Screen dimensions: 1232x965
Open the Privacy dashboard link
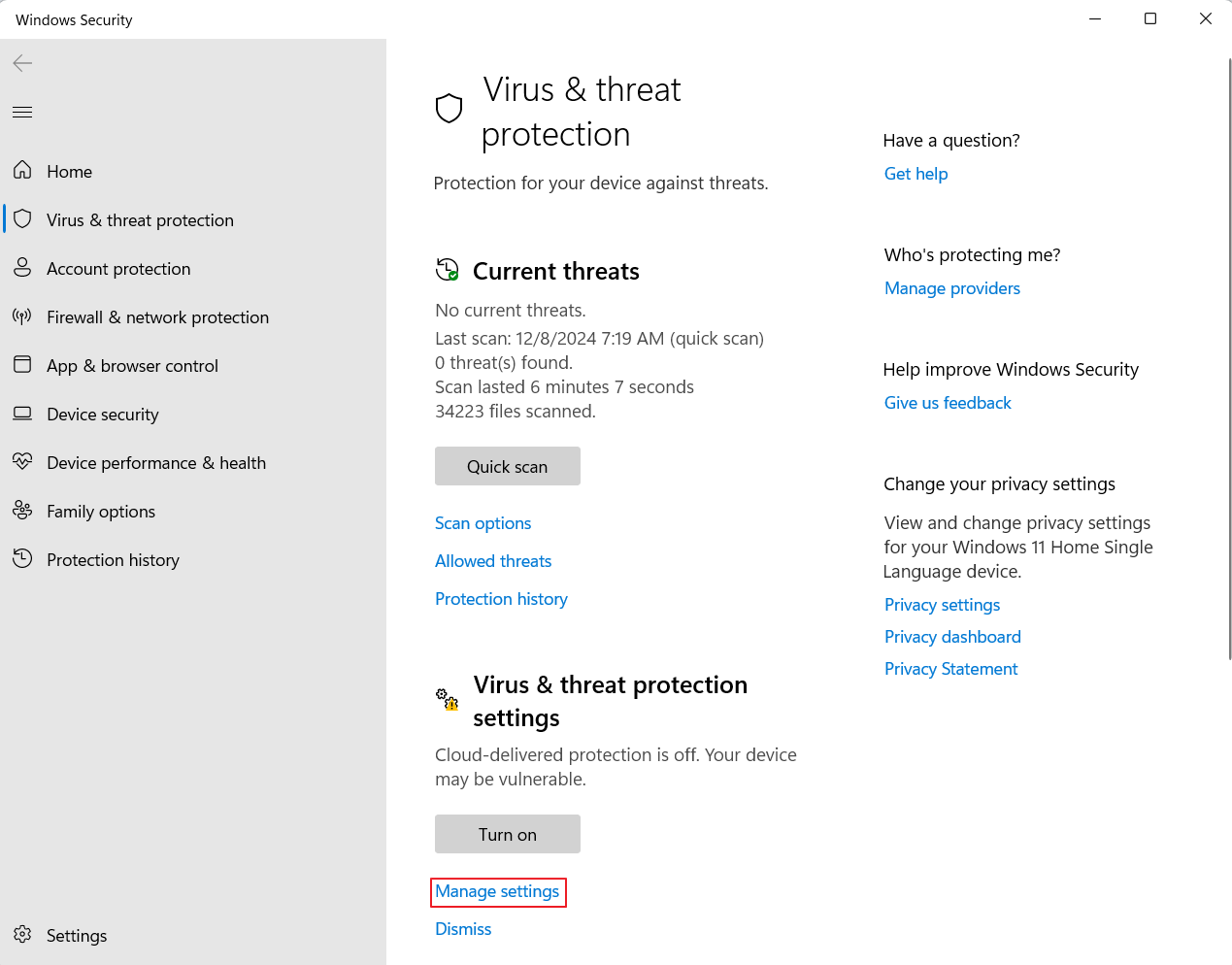point(951,637)
